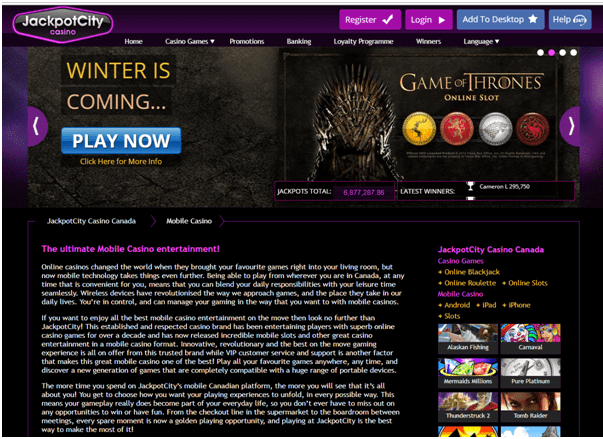Viewport: 603px width, 439px height.
Task: Click the Login button
Action: [x=428, y=20]
